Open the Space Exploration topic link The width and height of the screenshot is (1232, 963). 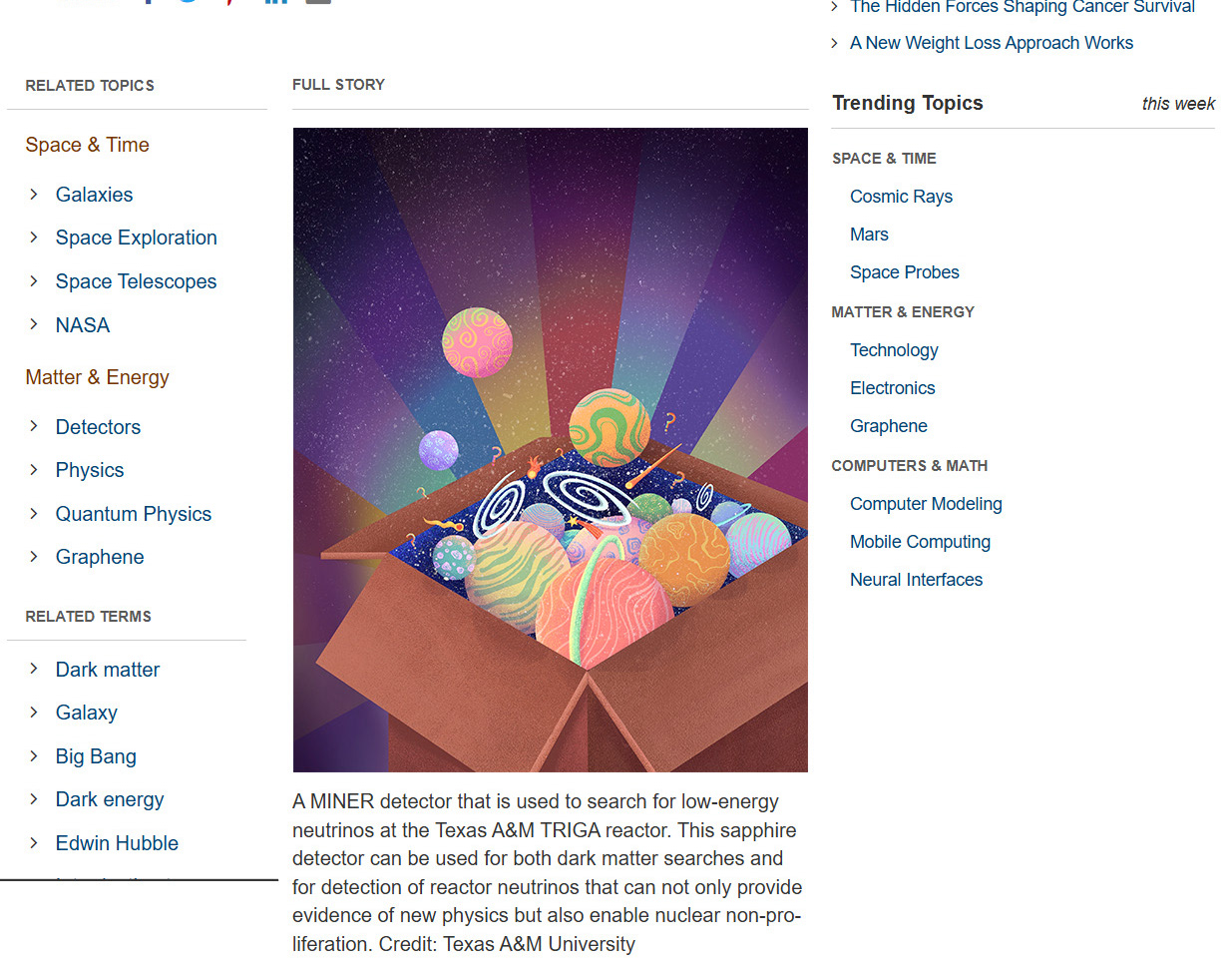point(136,238)
